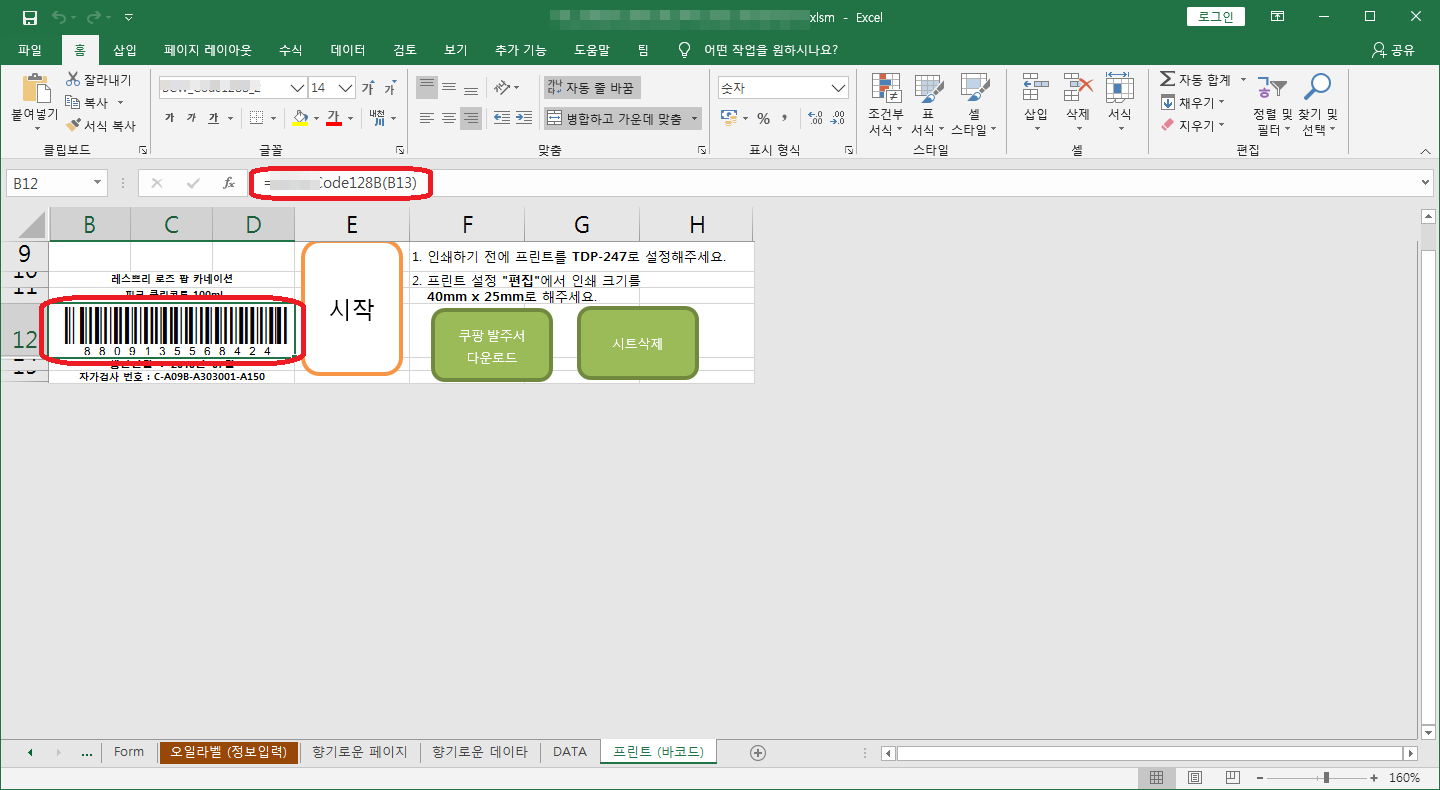Image resolution: width=1440 pixels, height=790 pixels.
Task: Open the font size dropdown
Action: (x=348, y=88)
